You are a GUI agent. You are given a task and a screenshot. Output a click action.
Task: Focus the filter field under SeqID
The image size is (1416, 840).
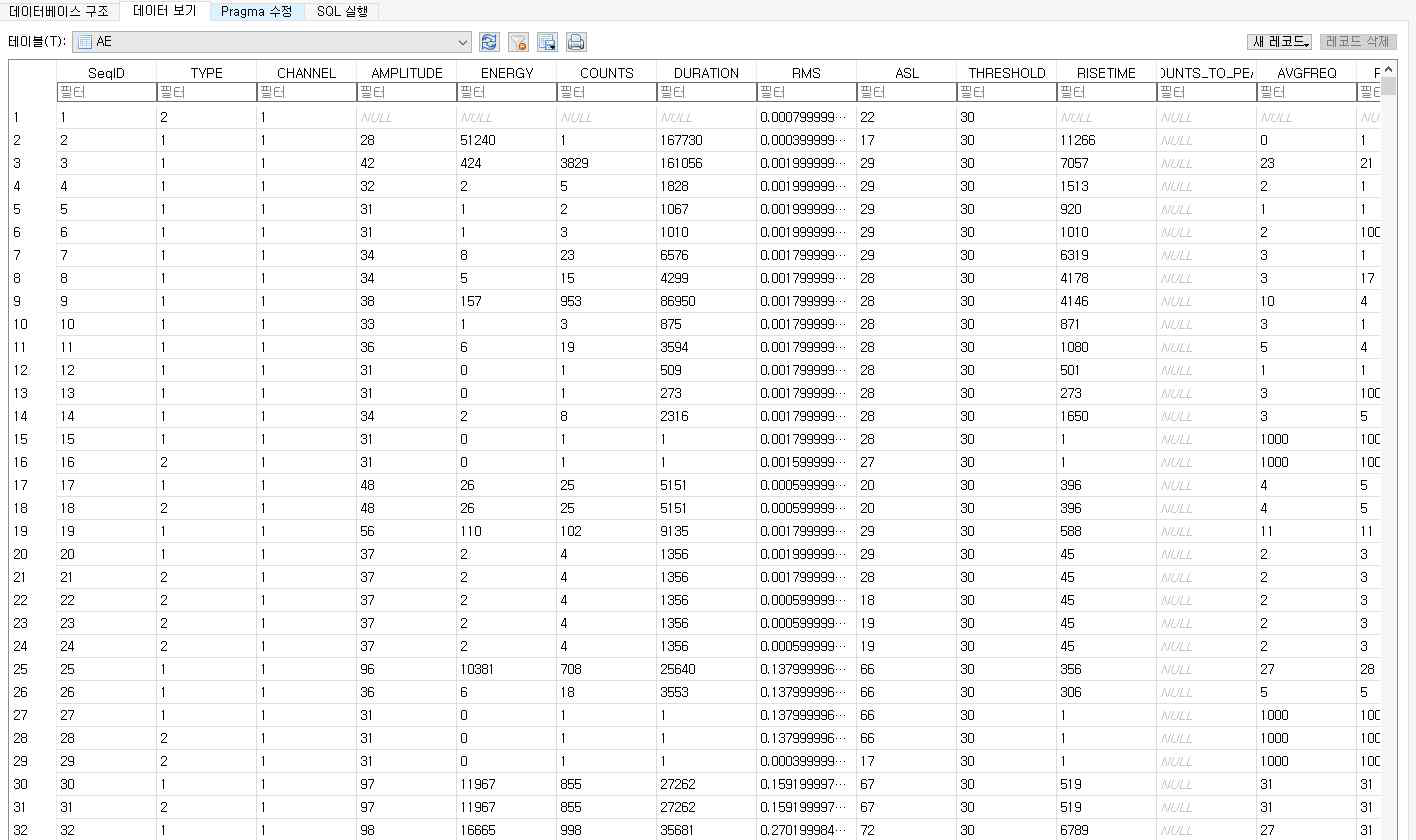click(x=106, y=92)
